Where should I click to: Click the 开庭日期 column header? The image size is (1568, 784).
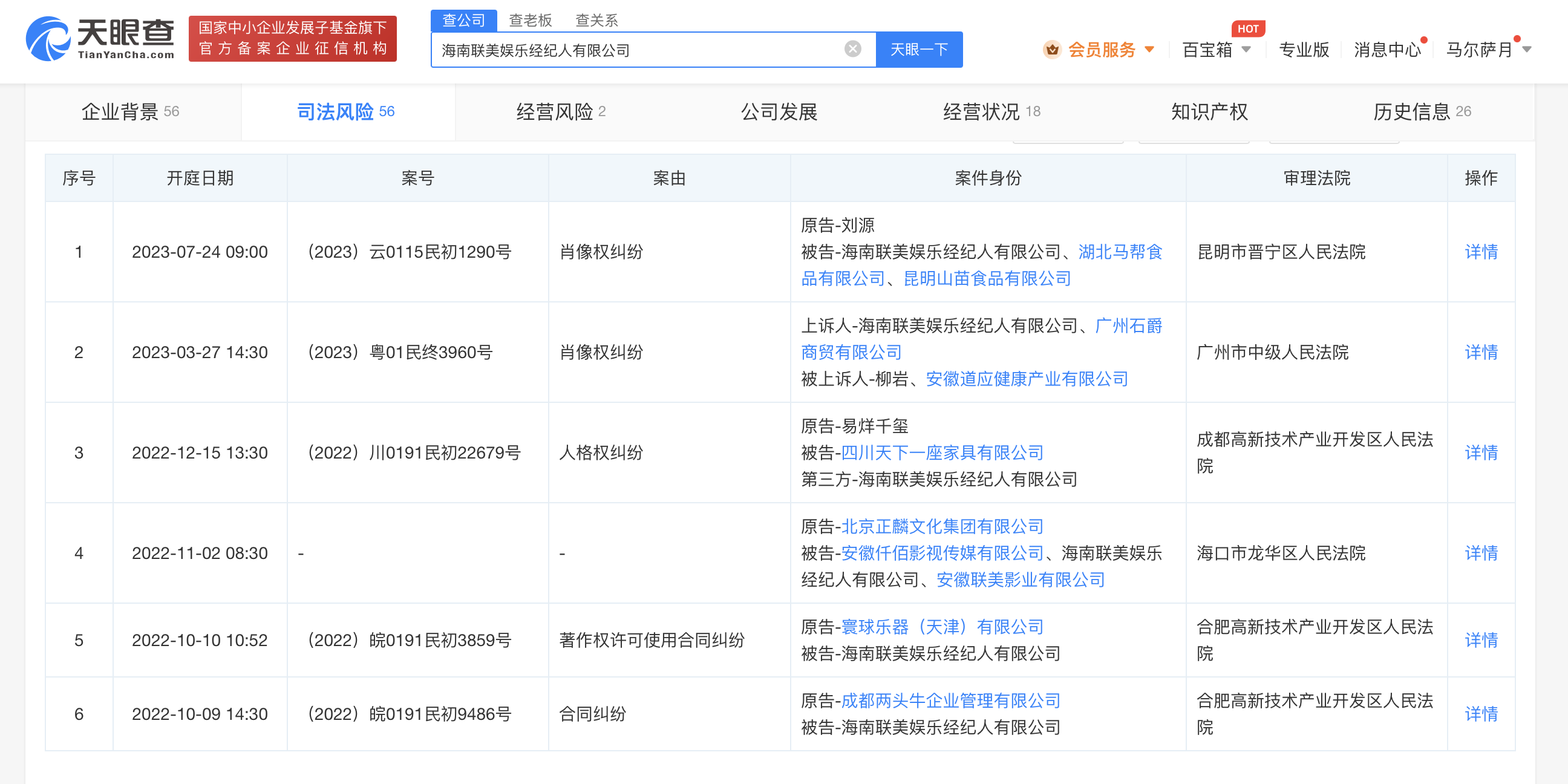click(x=200, y=178)
